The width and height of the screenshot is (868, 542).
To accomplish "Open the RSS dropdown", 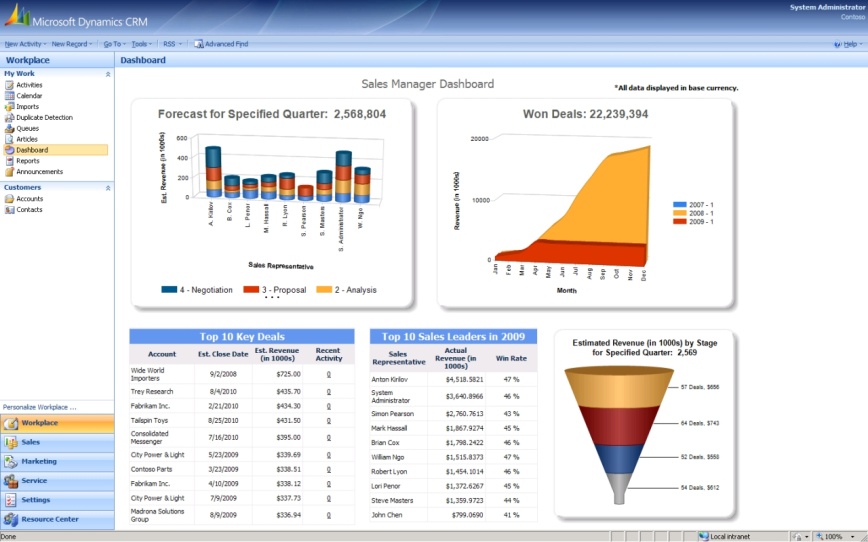I will (x=173, y=44).
